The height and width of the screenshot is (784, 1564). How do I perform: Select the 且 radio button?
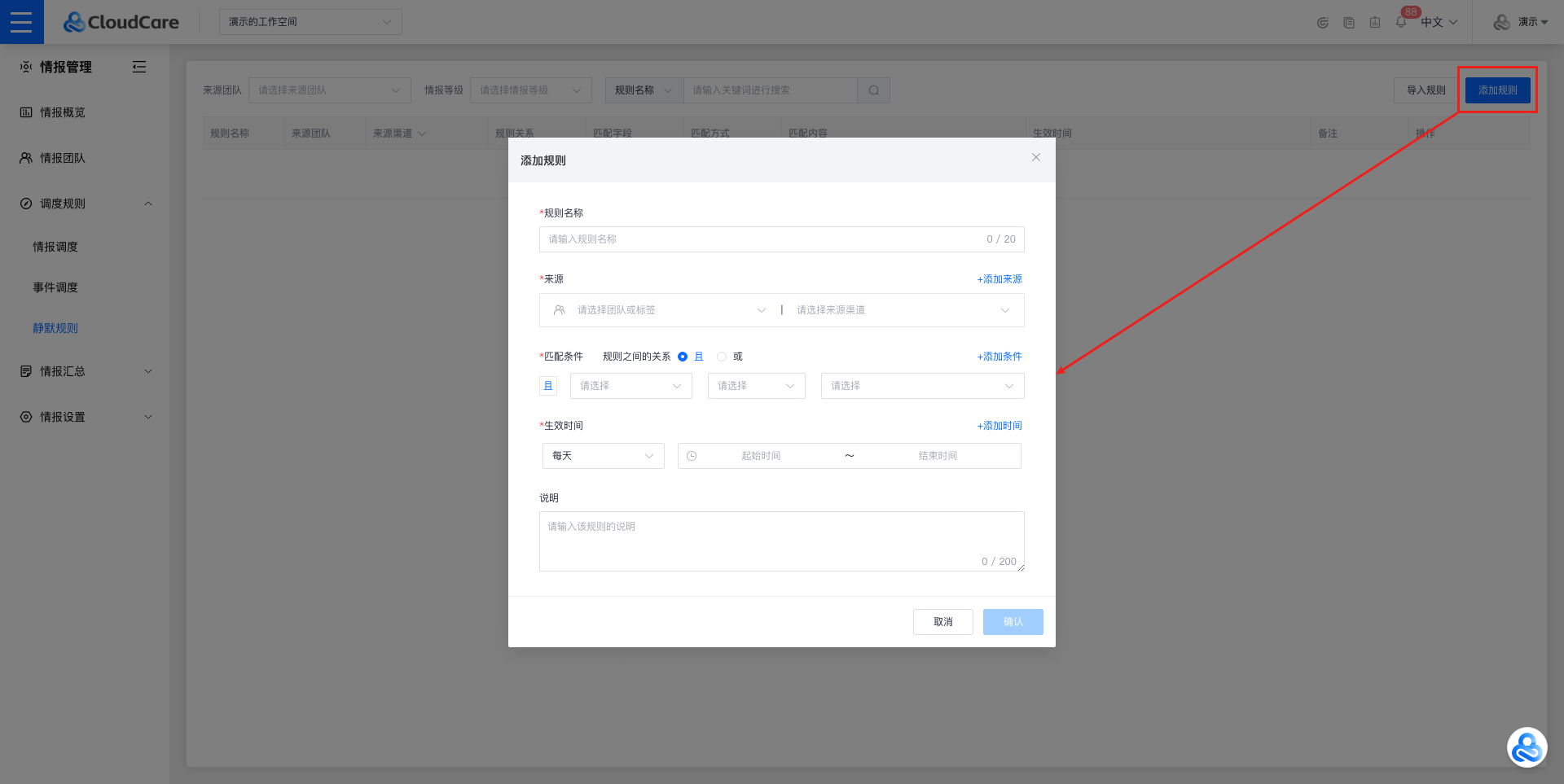(683, 357)
